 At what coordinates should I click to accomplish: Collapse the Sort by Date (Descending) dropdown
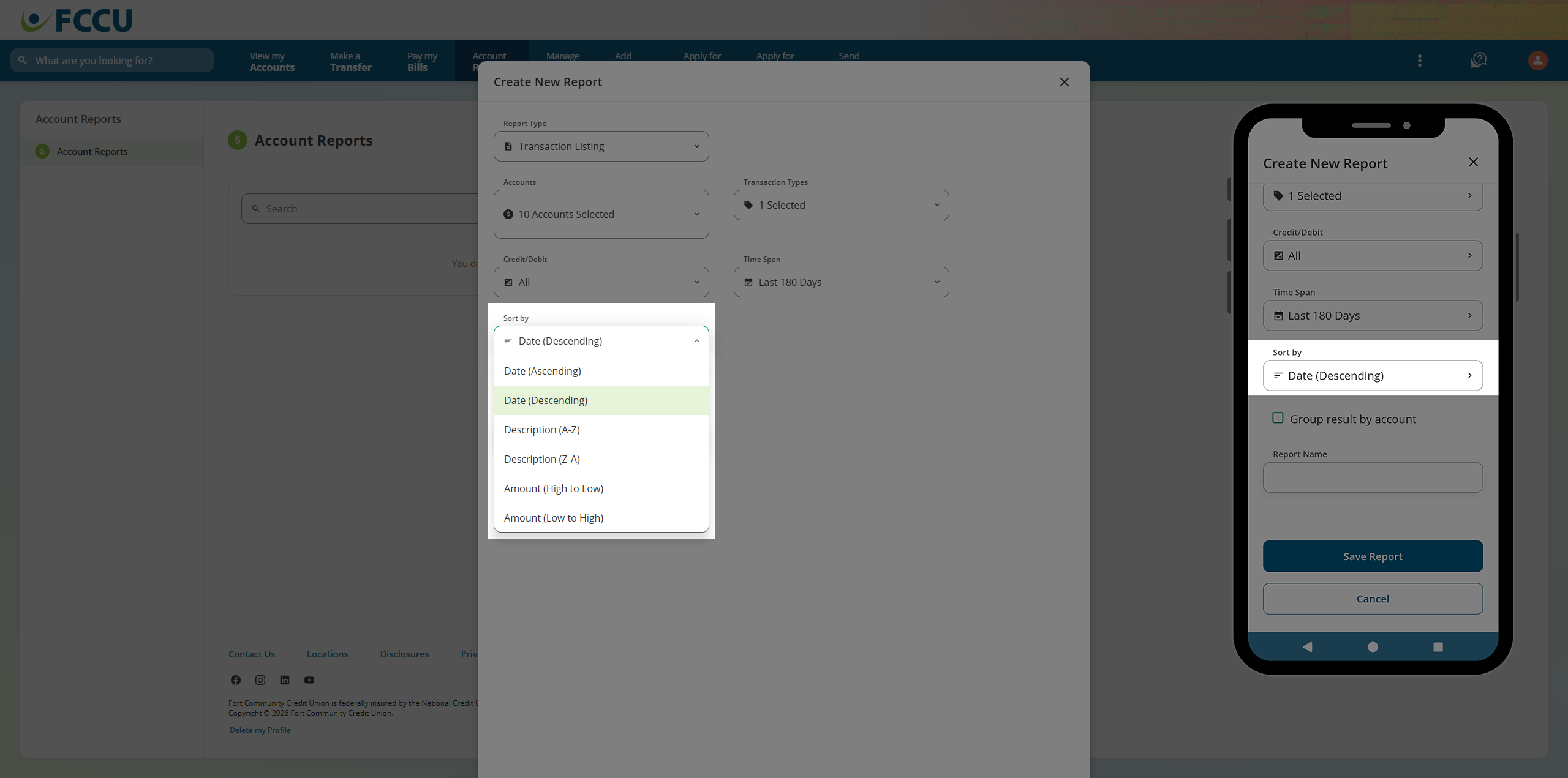coord(601,341)
